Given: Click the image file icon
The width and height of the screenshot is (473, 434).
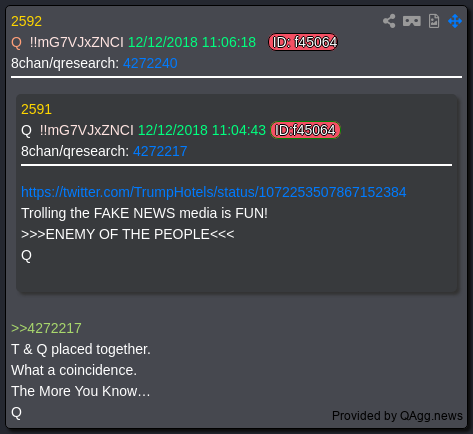Looking at the screenshot, I should click(434, 21).
